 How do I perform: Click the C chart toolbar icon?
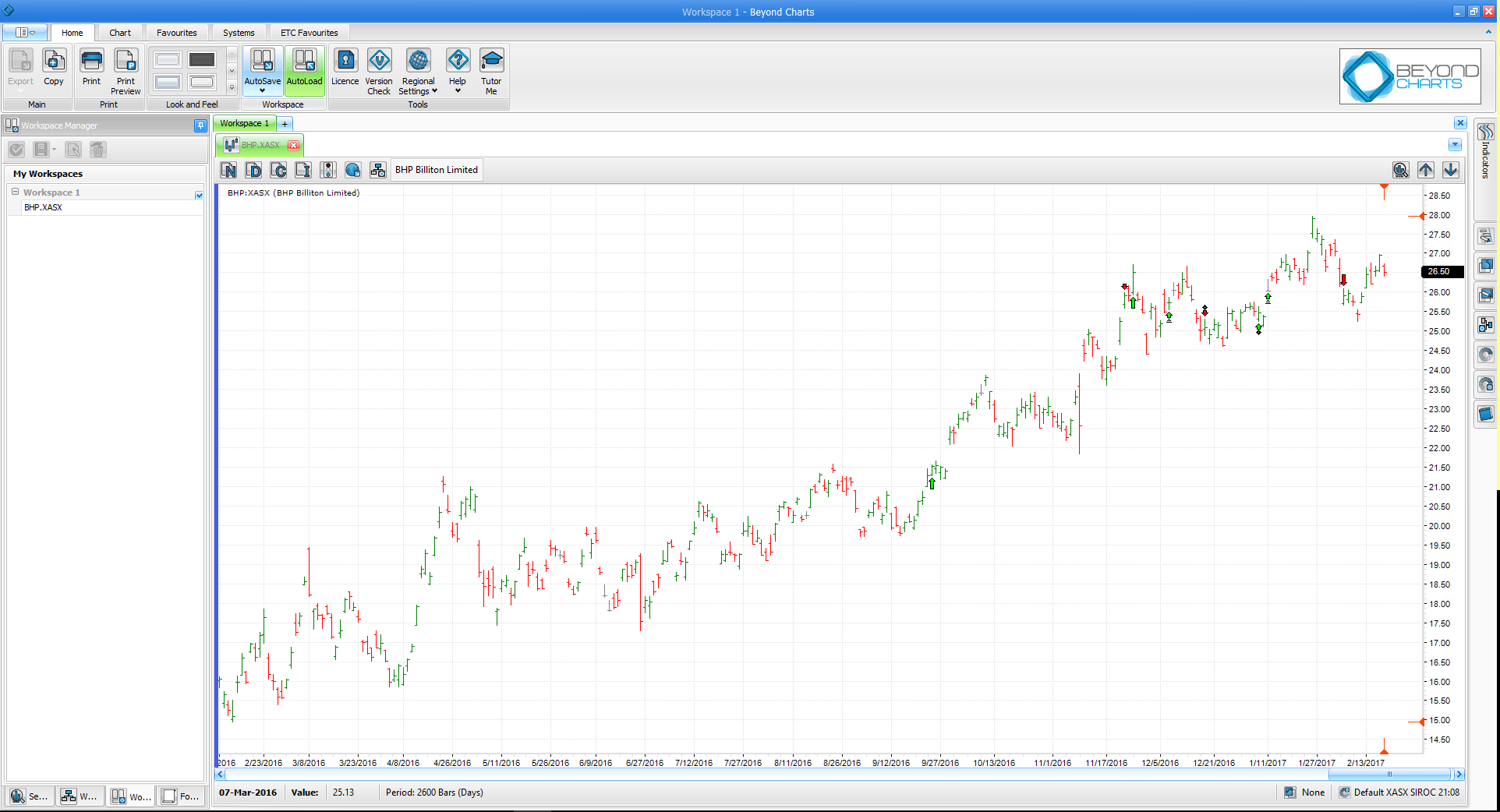point(278,170)
